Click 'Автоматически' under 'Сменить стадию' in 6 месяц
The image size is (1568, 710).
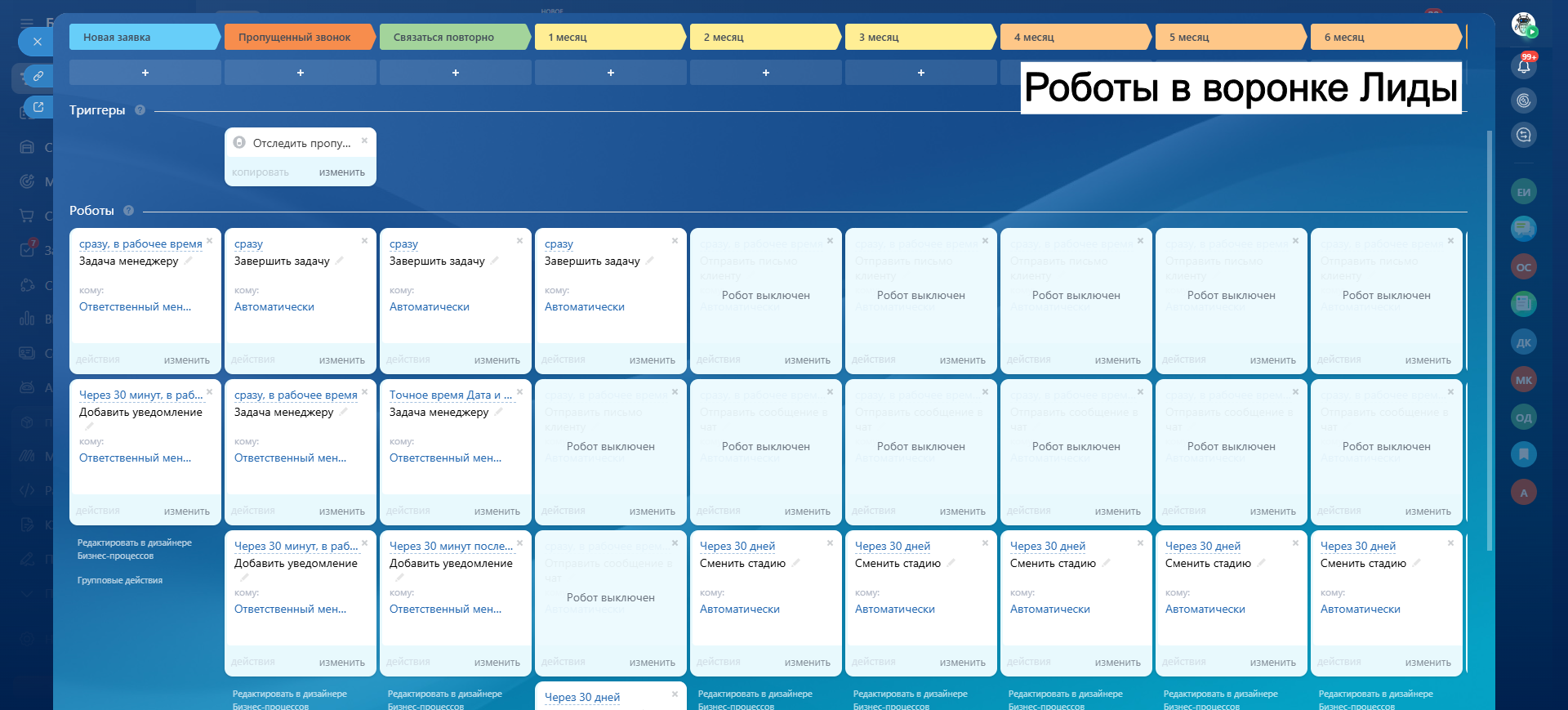click(x=1361, y=610)
